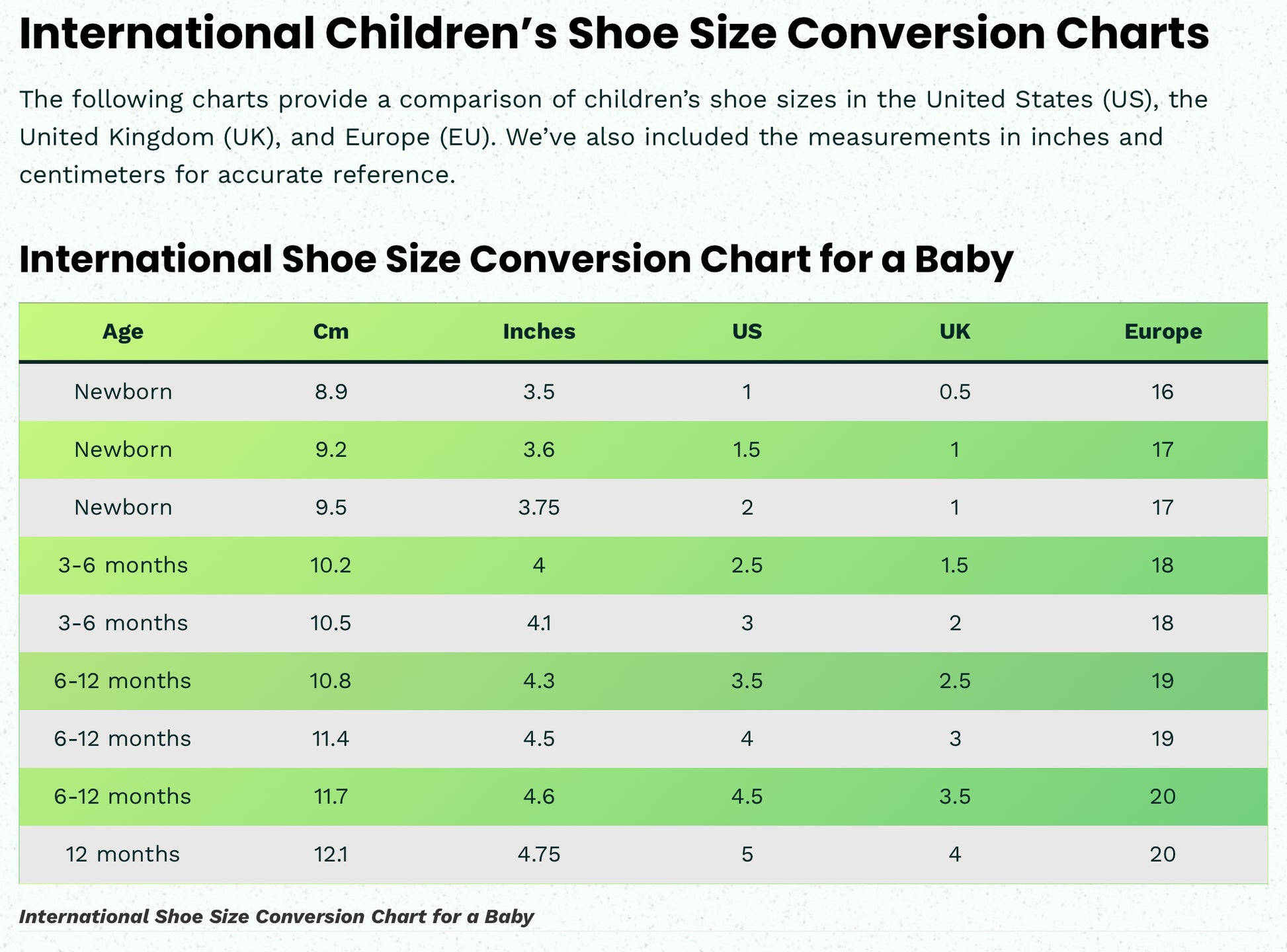1287x952 pixels.
Task: Click the UK column header
Action: coord(955,331)
